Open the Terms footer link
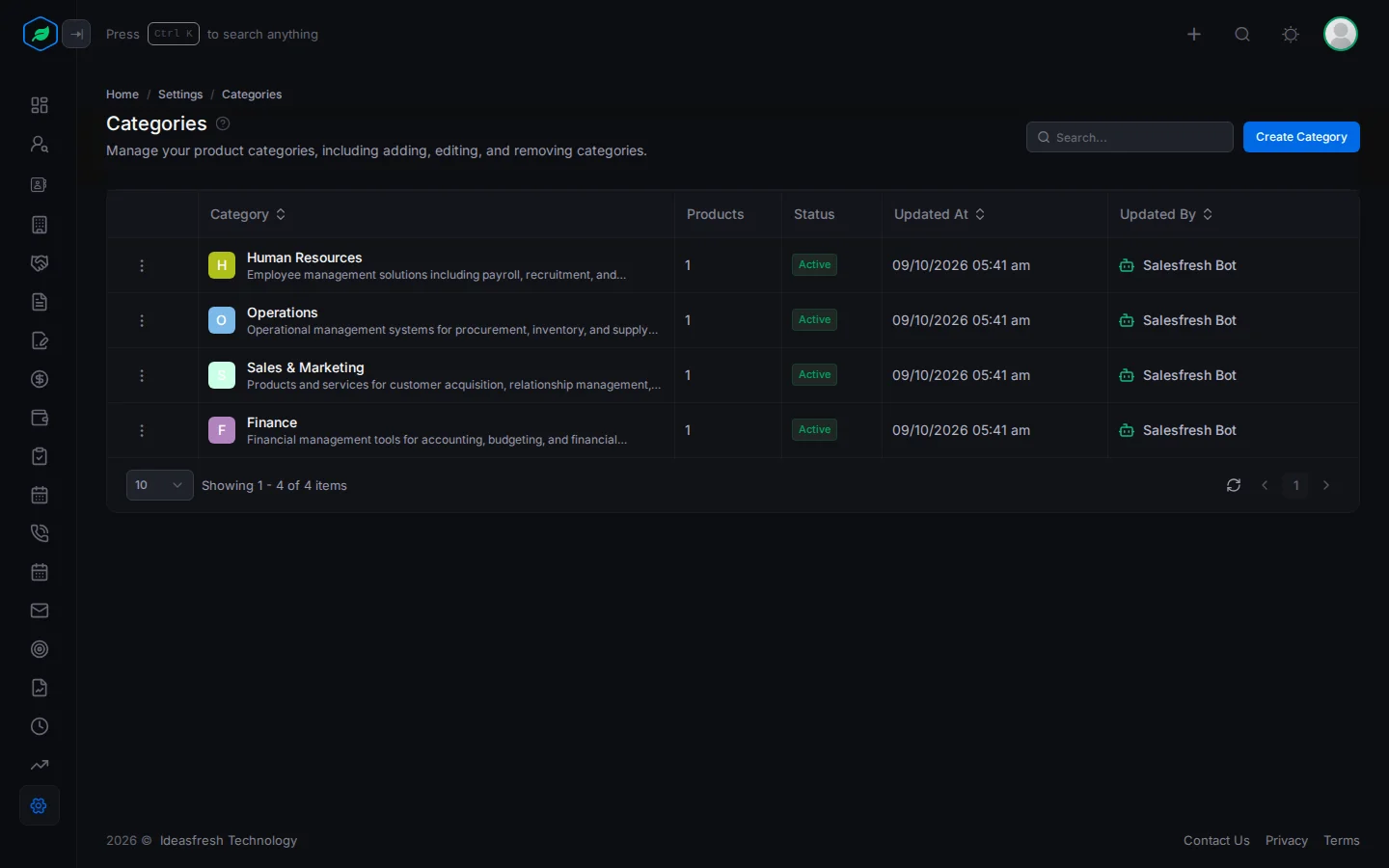 coord(1342,840)
